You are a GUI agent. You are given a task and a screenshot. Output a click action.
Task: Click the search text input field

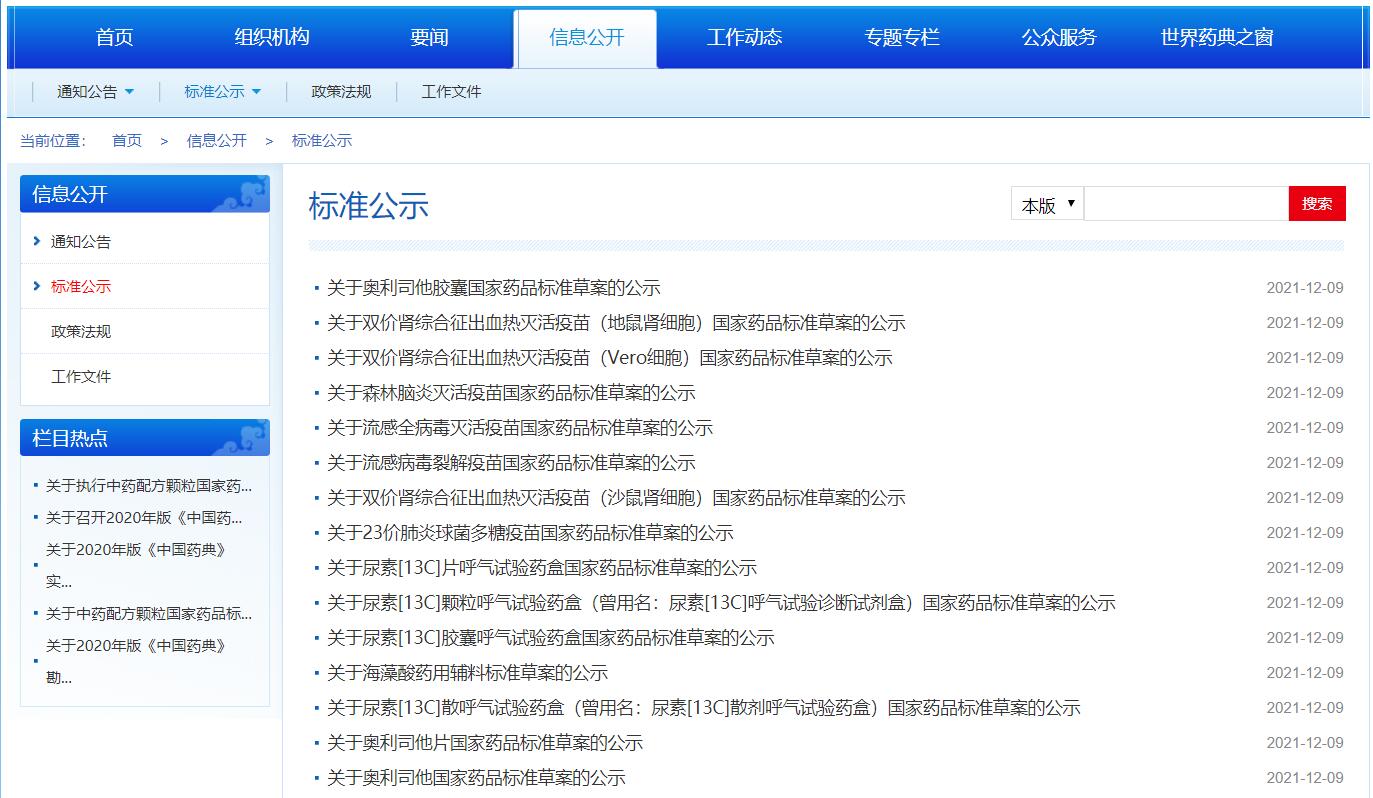click(1186, 204)
